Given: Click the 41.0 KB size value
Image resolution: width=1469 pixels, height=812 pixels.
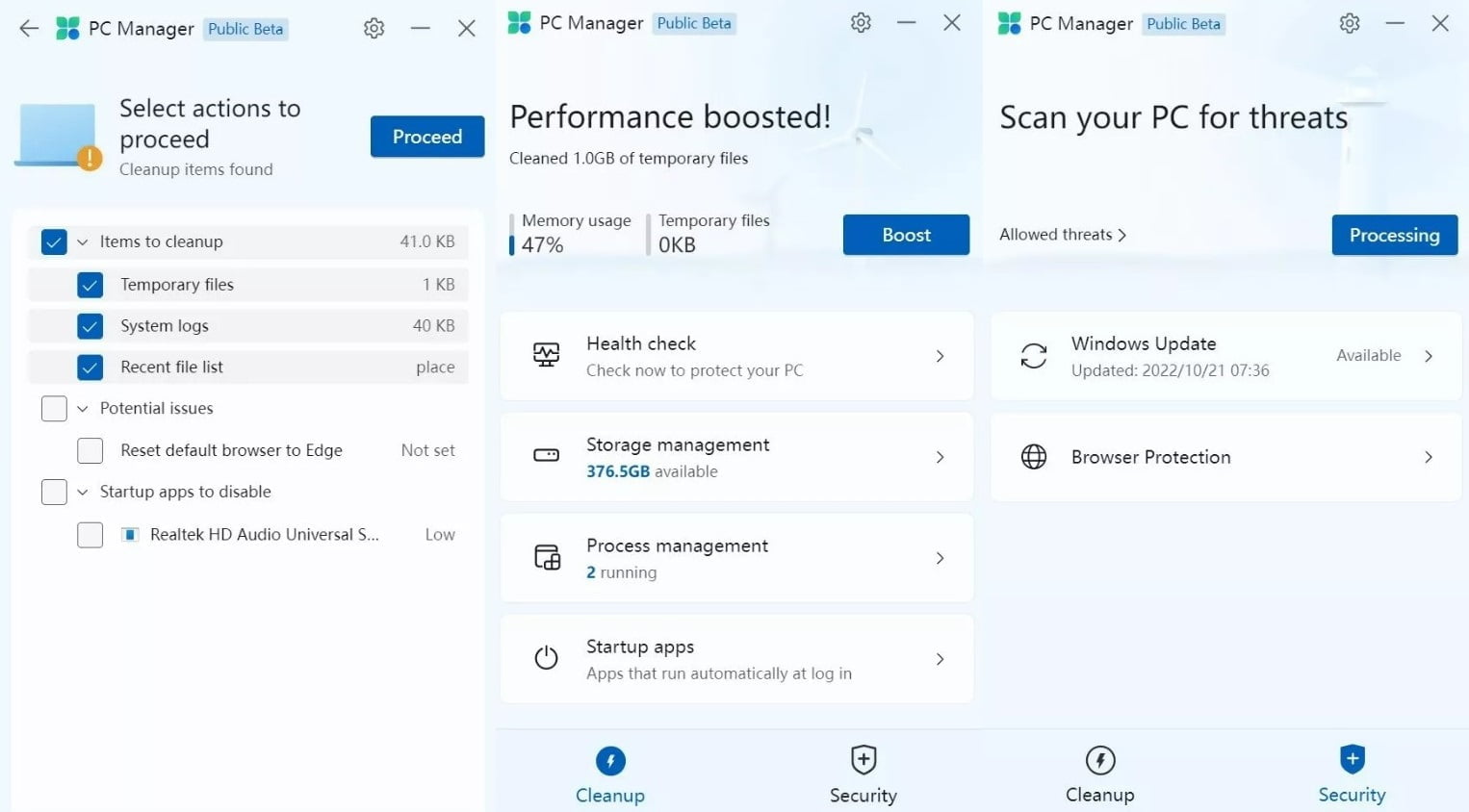Looking at the screenshot, I should (427, 241).
